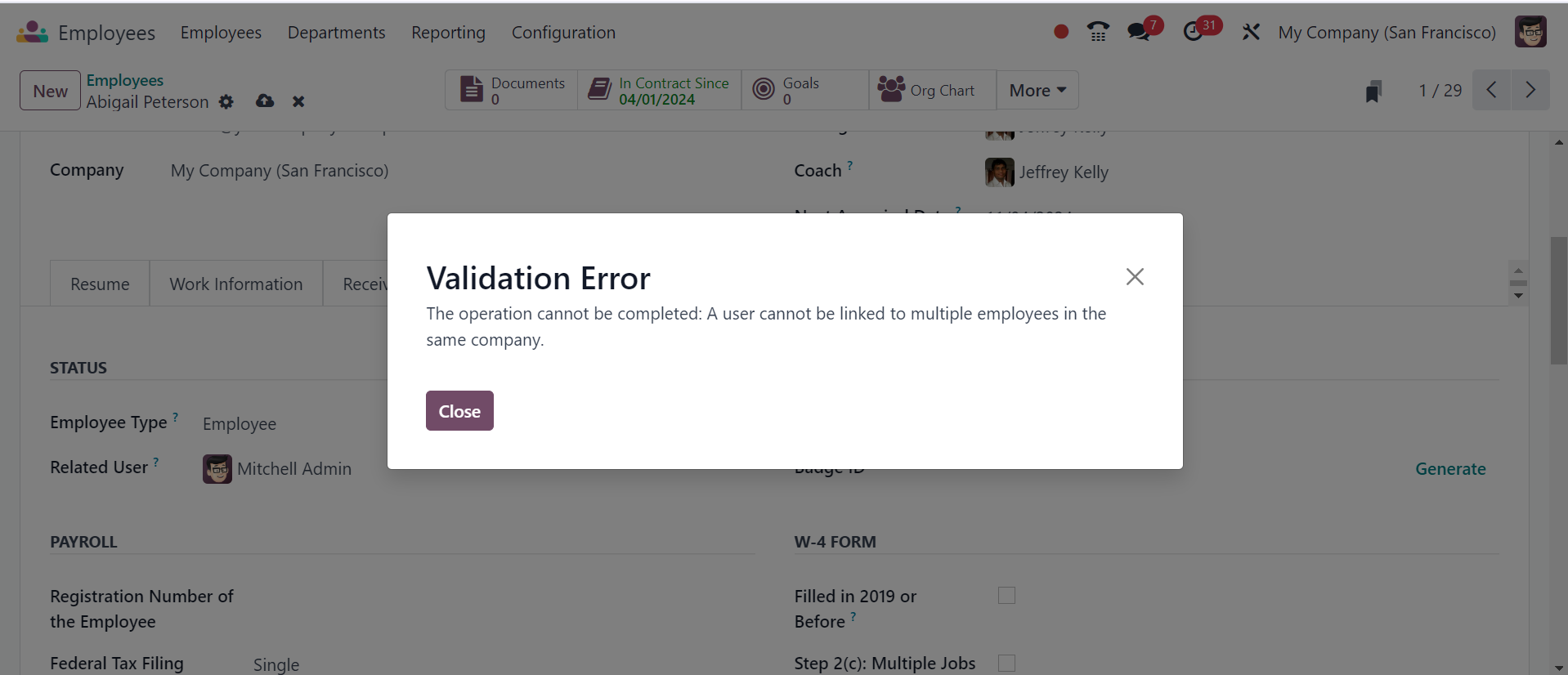
Task: Close the Validation Error dialog with Close button
Action: (459, 410)
